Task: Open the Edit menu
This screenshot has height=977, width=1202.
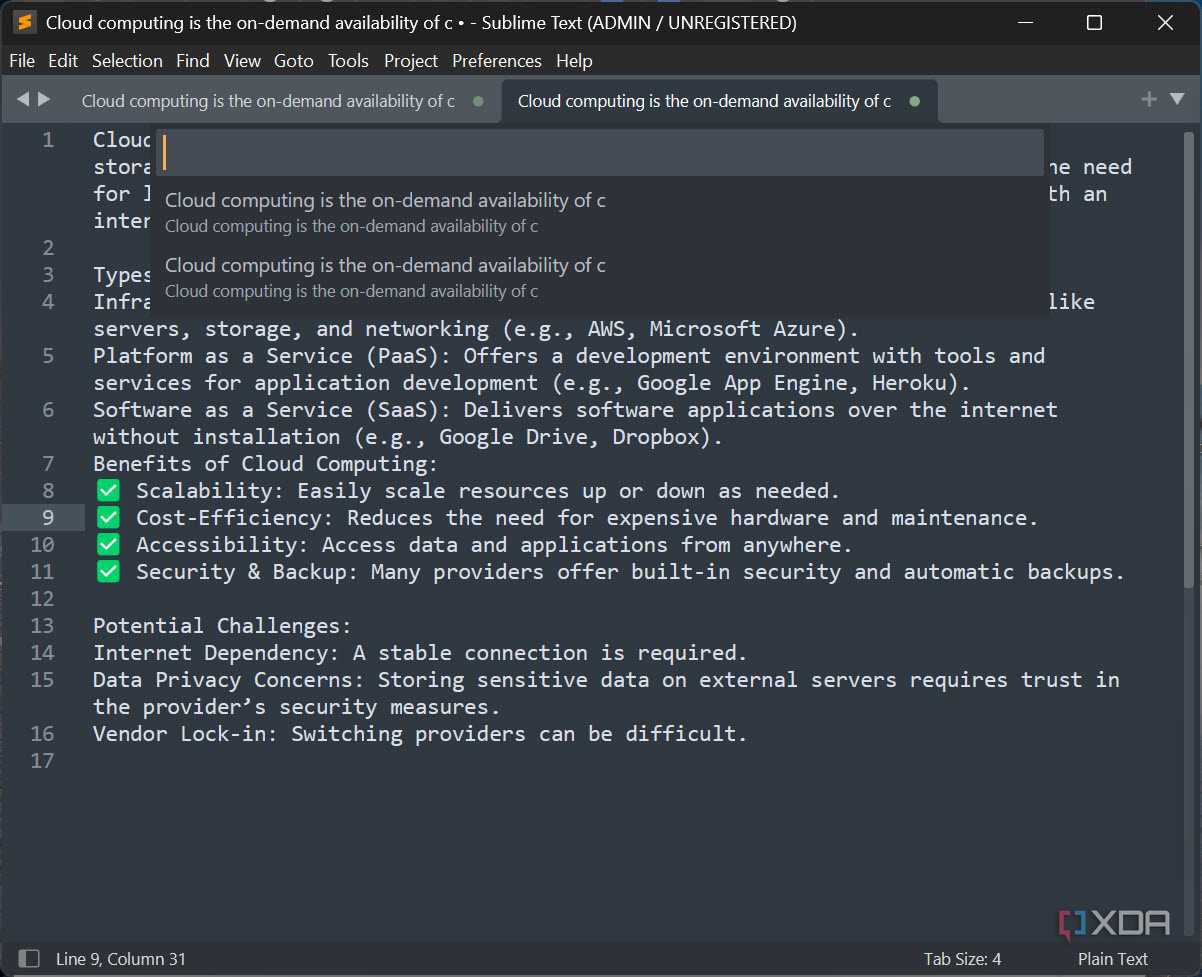Action: pyautogui.click(x=63, y=61)
